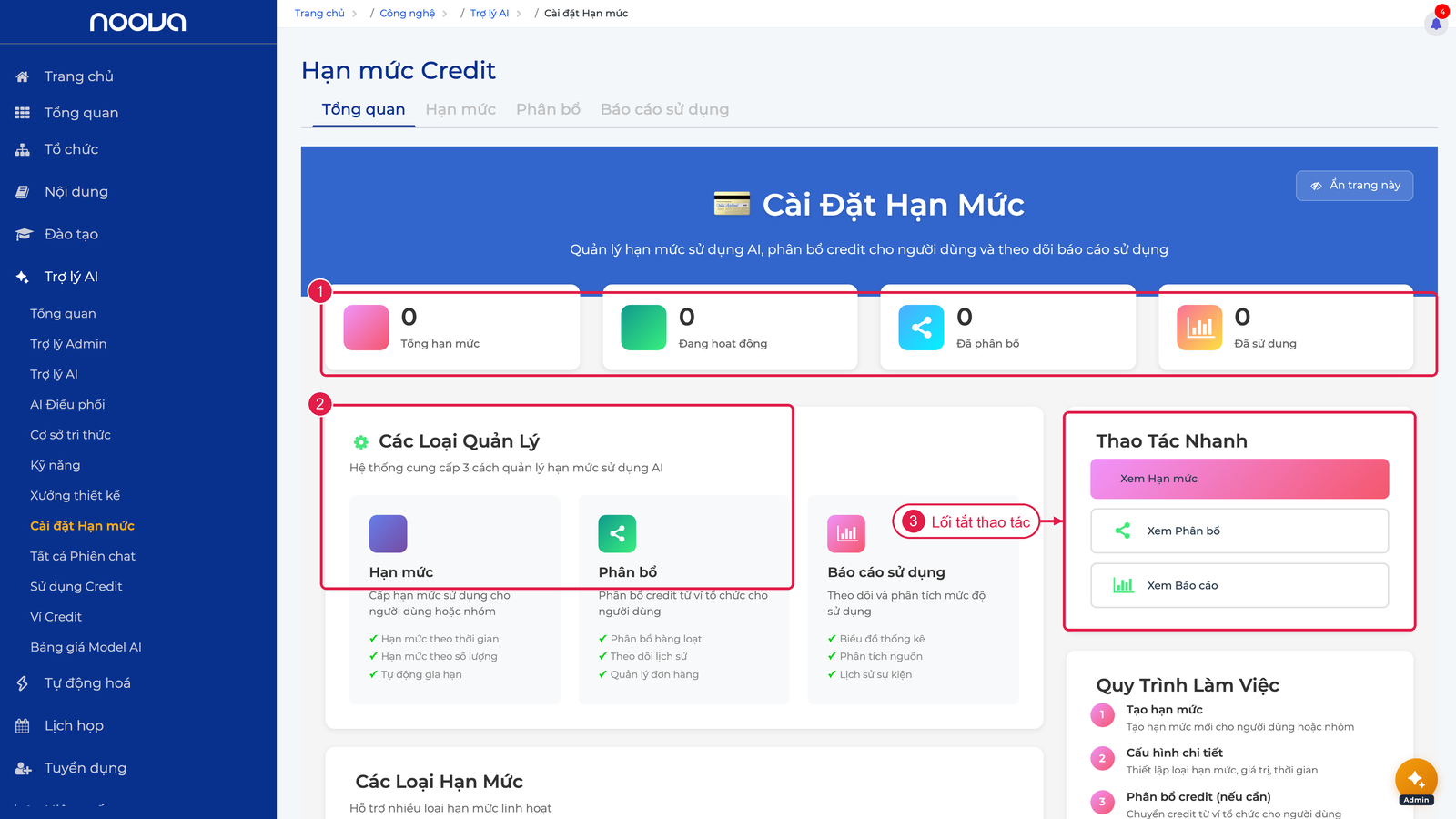Go to Công nghệ breadcrumb link
The width and height of the screenshot is (1456, 819).
[x=407, y=14]
